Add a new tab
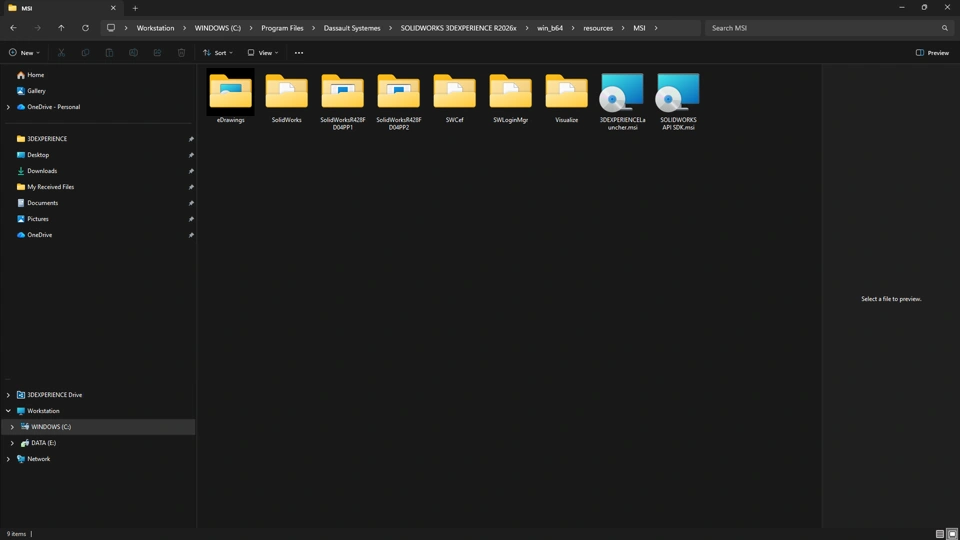This screenshot has width=960, height=540. [135, 8]
